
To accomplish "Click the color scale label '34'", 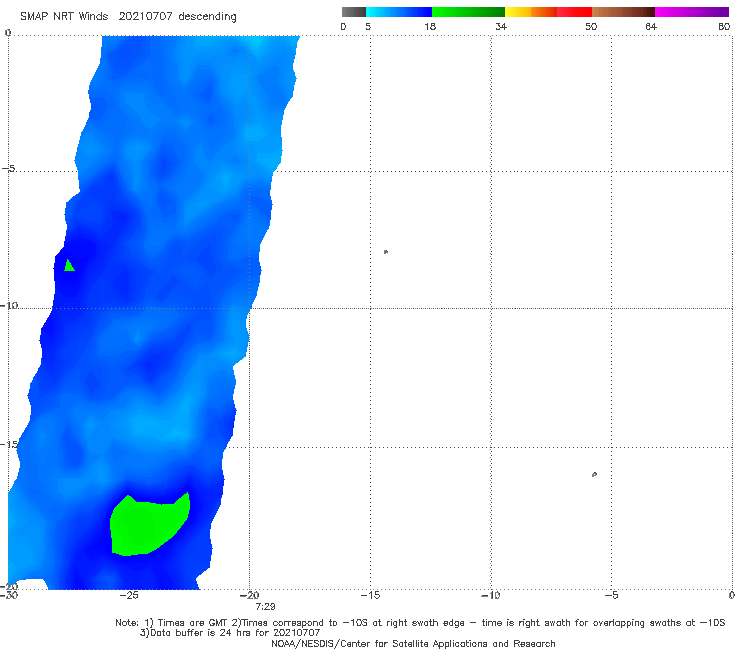I will pyautogui.click(x=501, y=26).
